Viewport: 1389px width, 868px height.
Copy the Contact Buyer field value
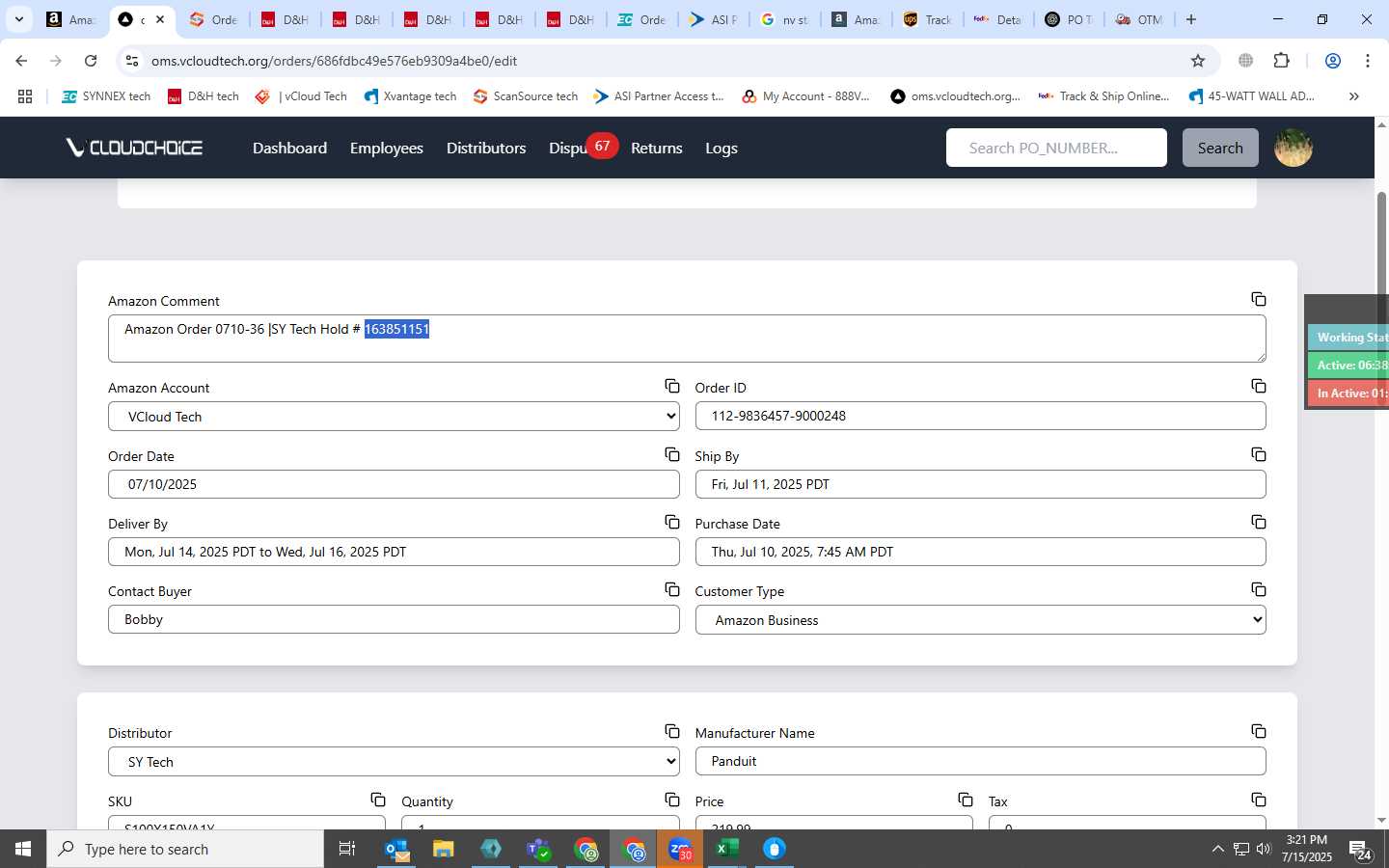672,589
